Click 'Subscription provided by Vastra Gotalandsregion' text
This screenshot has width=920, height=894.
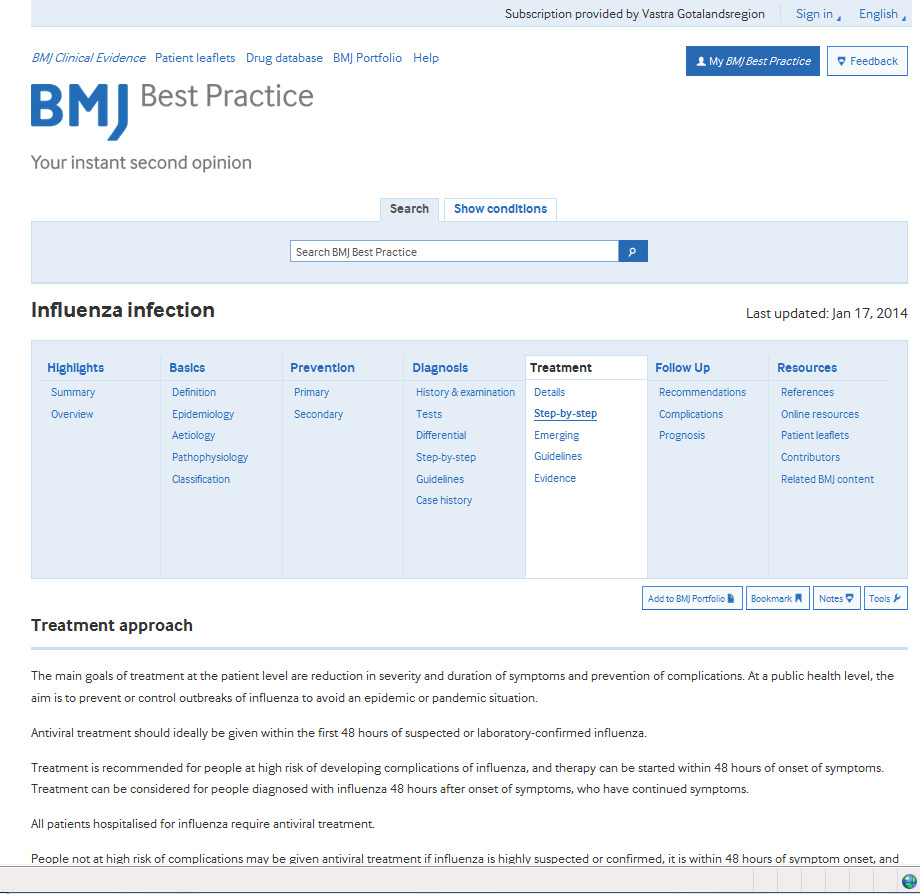(x=635, y=14)
